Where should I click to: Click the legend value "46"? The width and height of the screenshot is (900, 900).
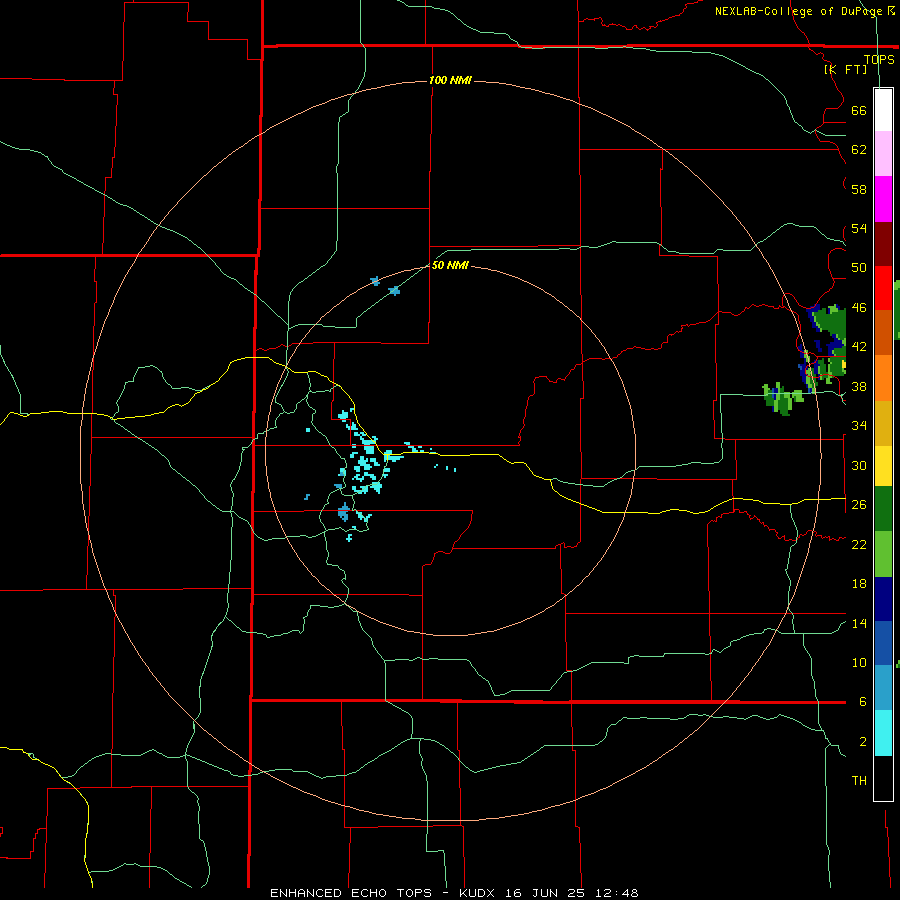pos(859,308)
